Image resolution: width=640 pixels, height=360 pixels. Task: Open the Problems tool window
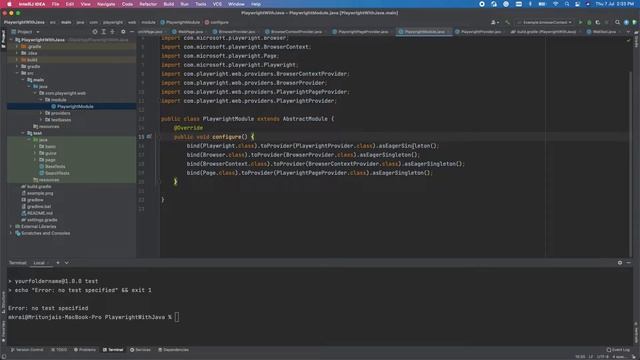click(x=85, y=350)
